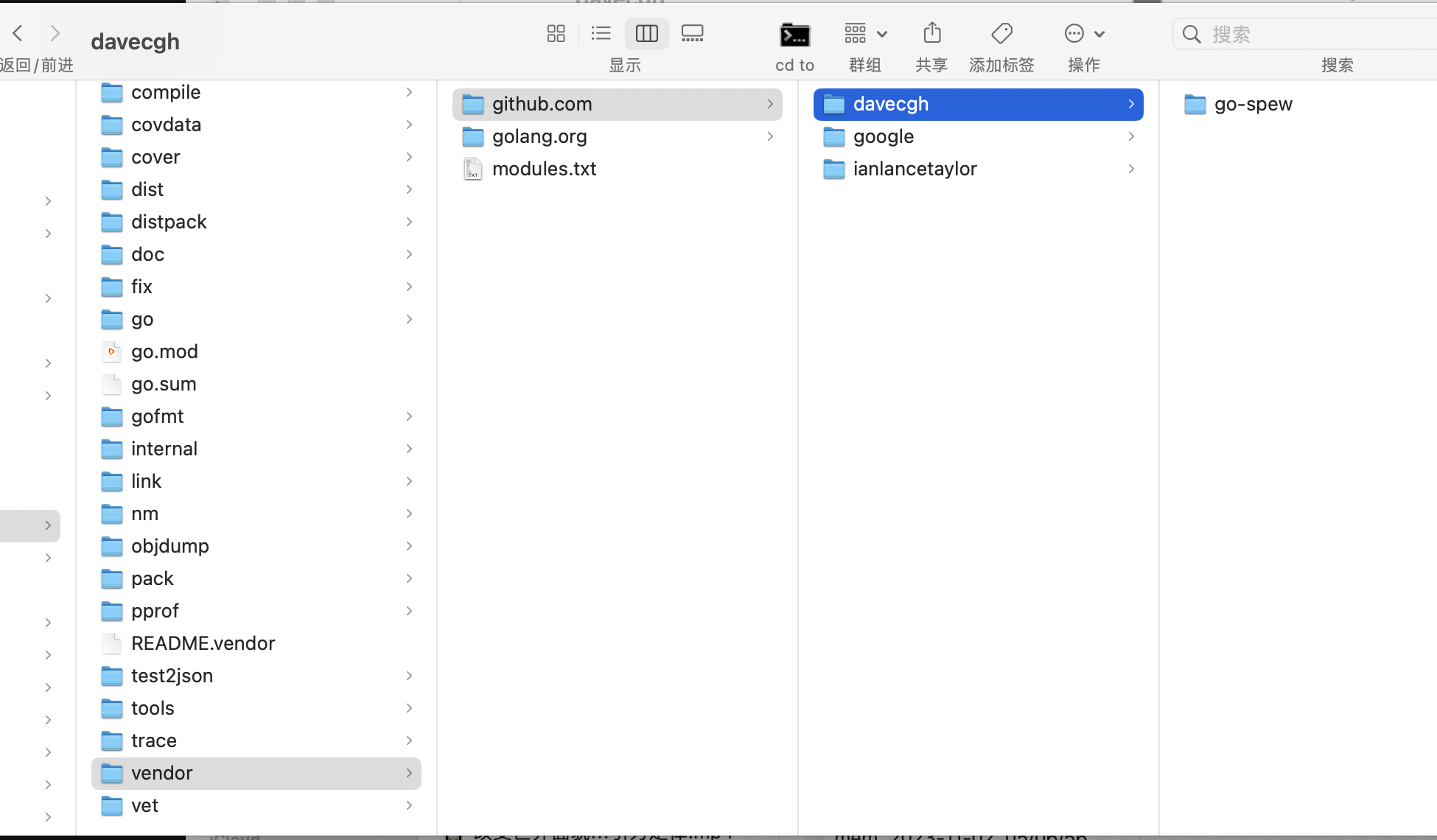The image size is (1437, 840).
Task: Expand the internal folder chevron
Action: coord(409,449)
